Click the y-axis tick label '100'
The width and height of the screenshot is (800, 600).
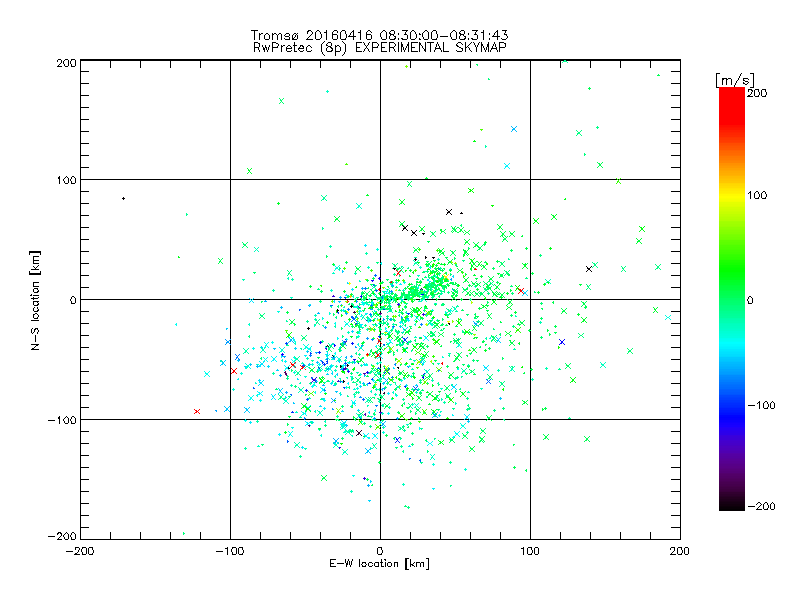click(66, 180)
